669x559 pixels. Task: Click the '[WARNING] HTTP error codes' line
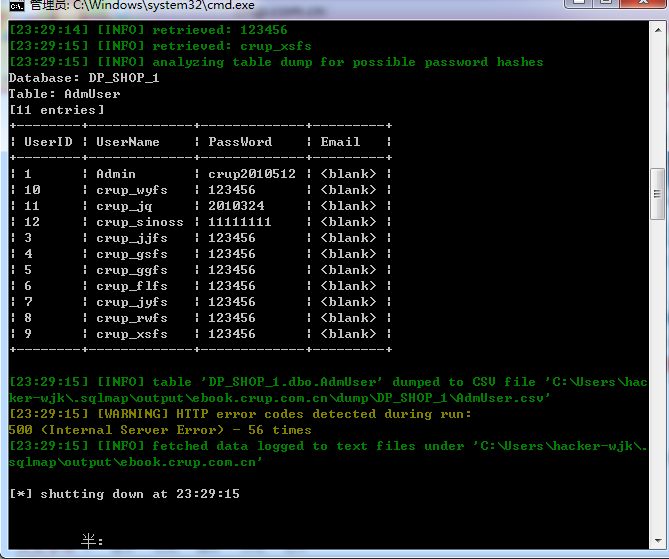click(240, 414)
